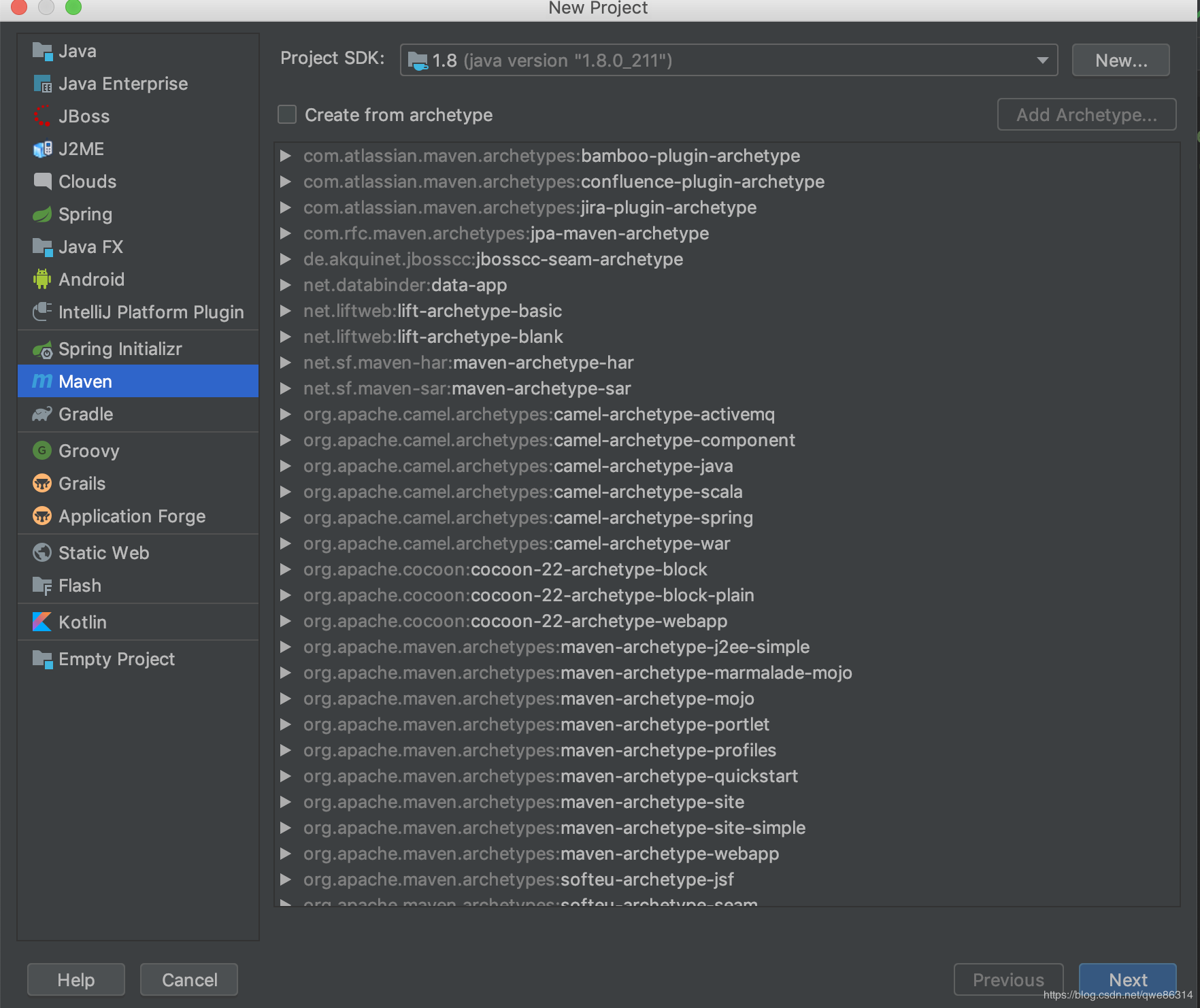This screenshot has width=1200, height=1008.
Task: Click the Cancel button
Action: click(x=189, y=979)
